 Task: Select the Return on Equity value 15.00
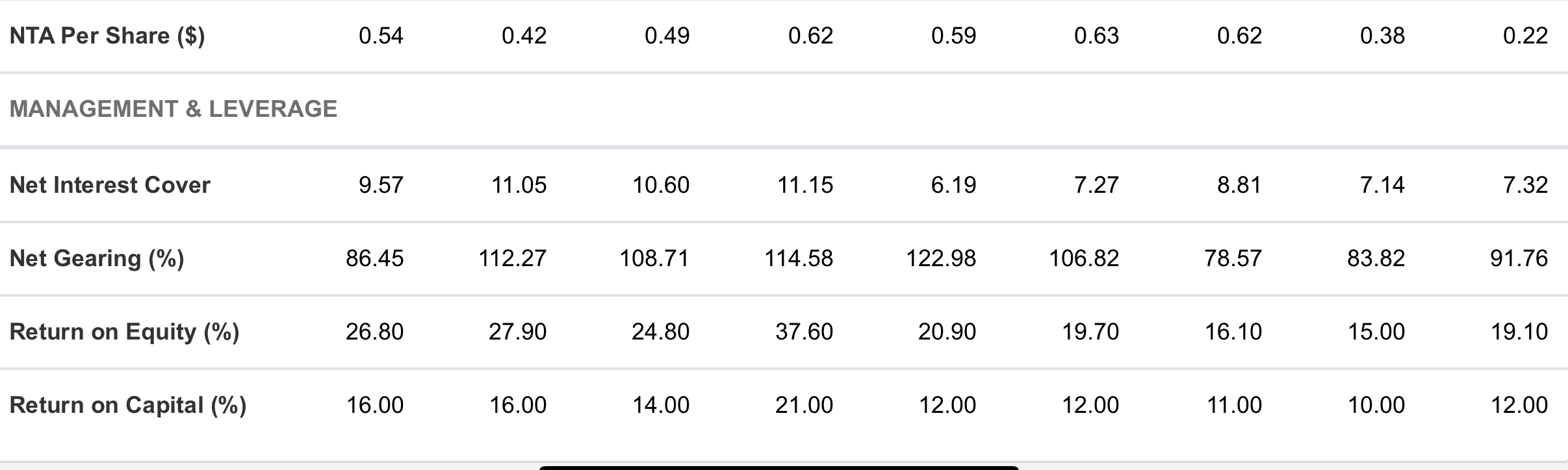coord(1376,332)
